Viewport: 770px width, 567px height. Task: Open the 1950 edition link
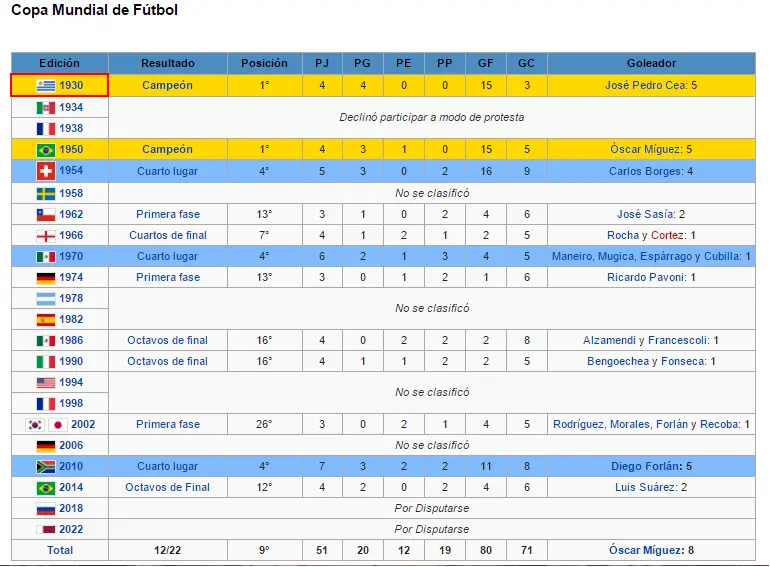71,150
